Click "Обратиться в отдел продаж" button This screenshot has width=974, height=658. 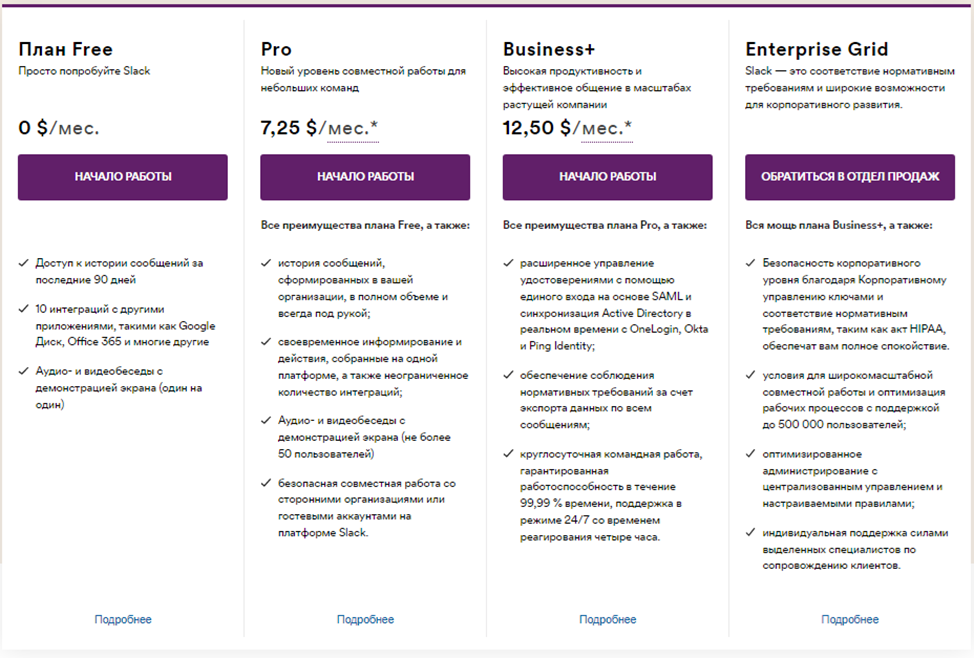coord(849,177)
